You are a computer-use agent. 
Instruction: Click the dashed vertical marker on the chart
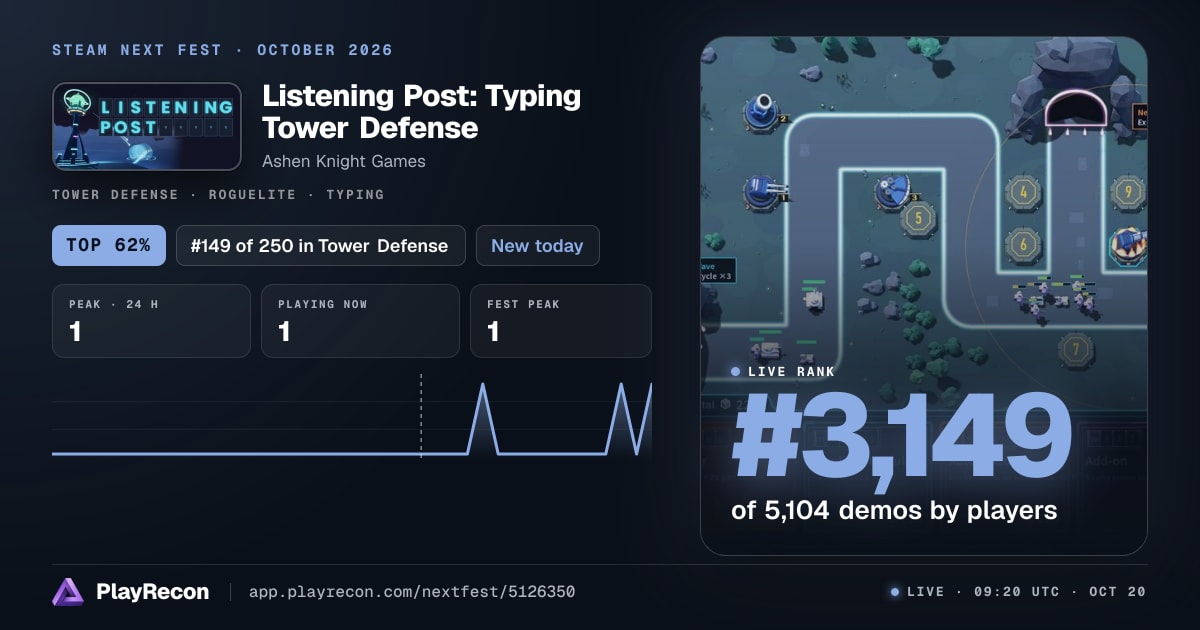[x=421, y=415]
